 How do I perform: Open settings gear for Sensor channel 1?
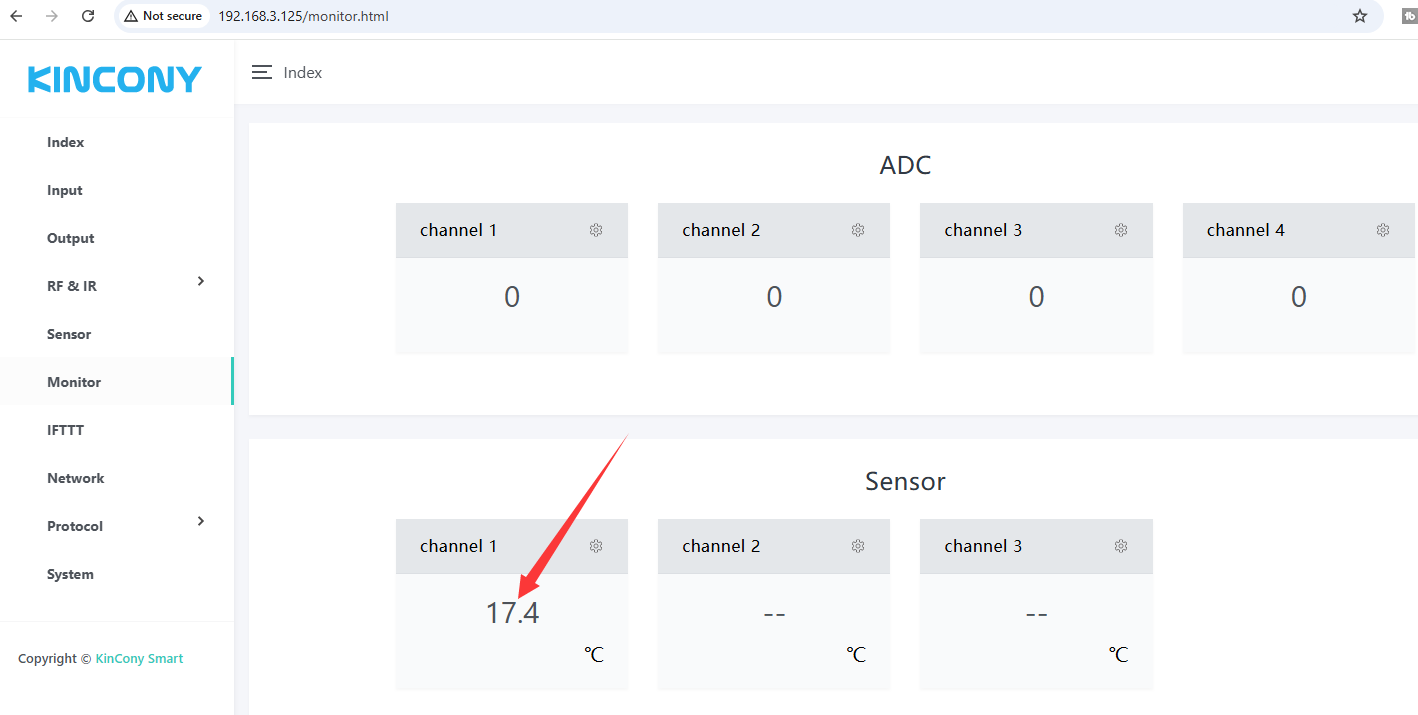[596, 546]
